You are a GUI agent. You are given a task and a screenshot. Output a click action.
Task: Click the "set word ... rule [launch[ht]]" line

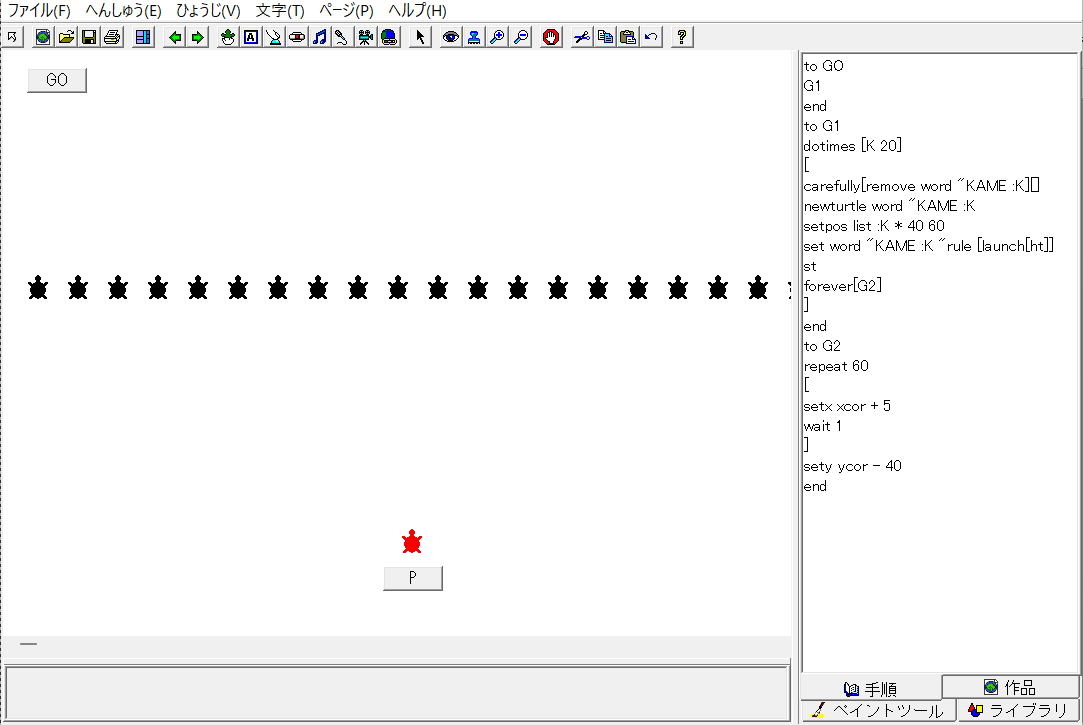click(928, 246)
